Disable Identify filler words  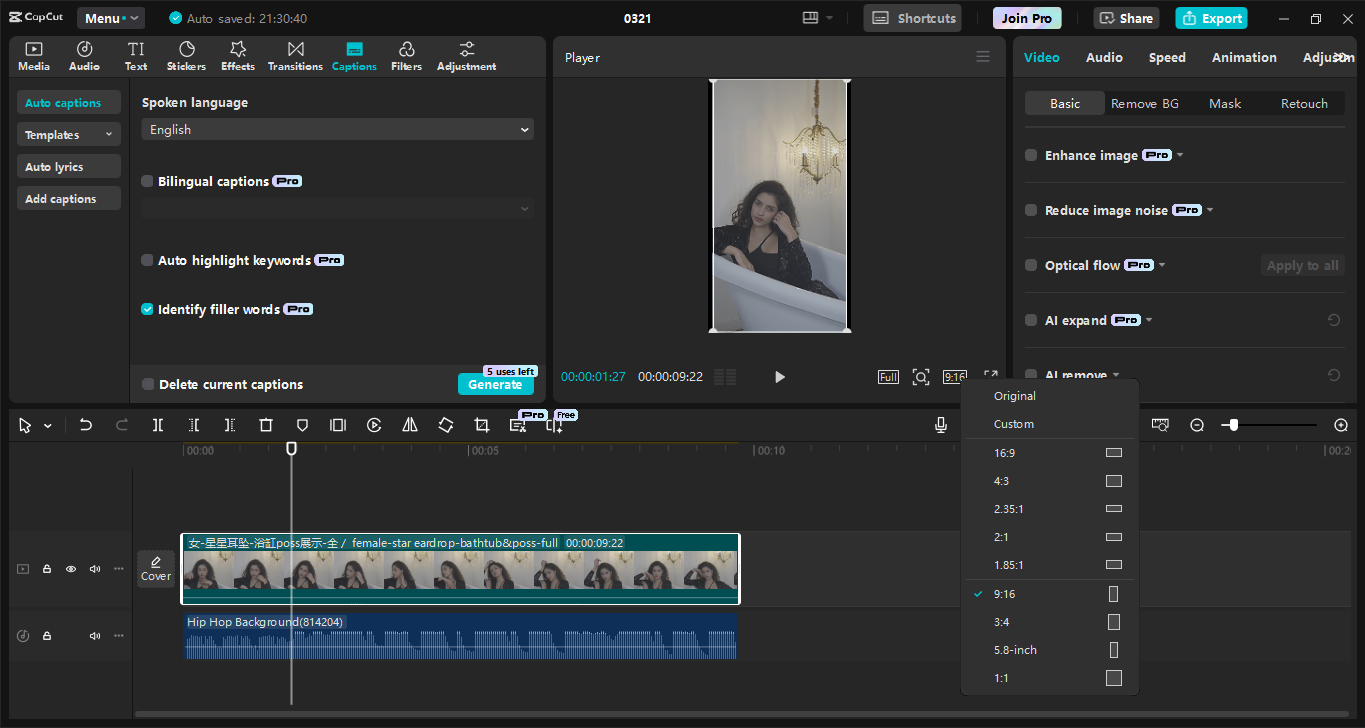pos(147,309)
